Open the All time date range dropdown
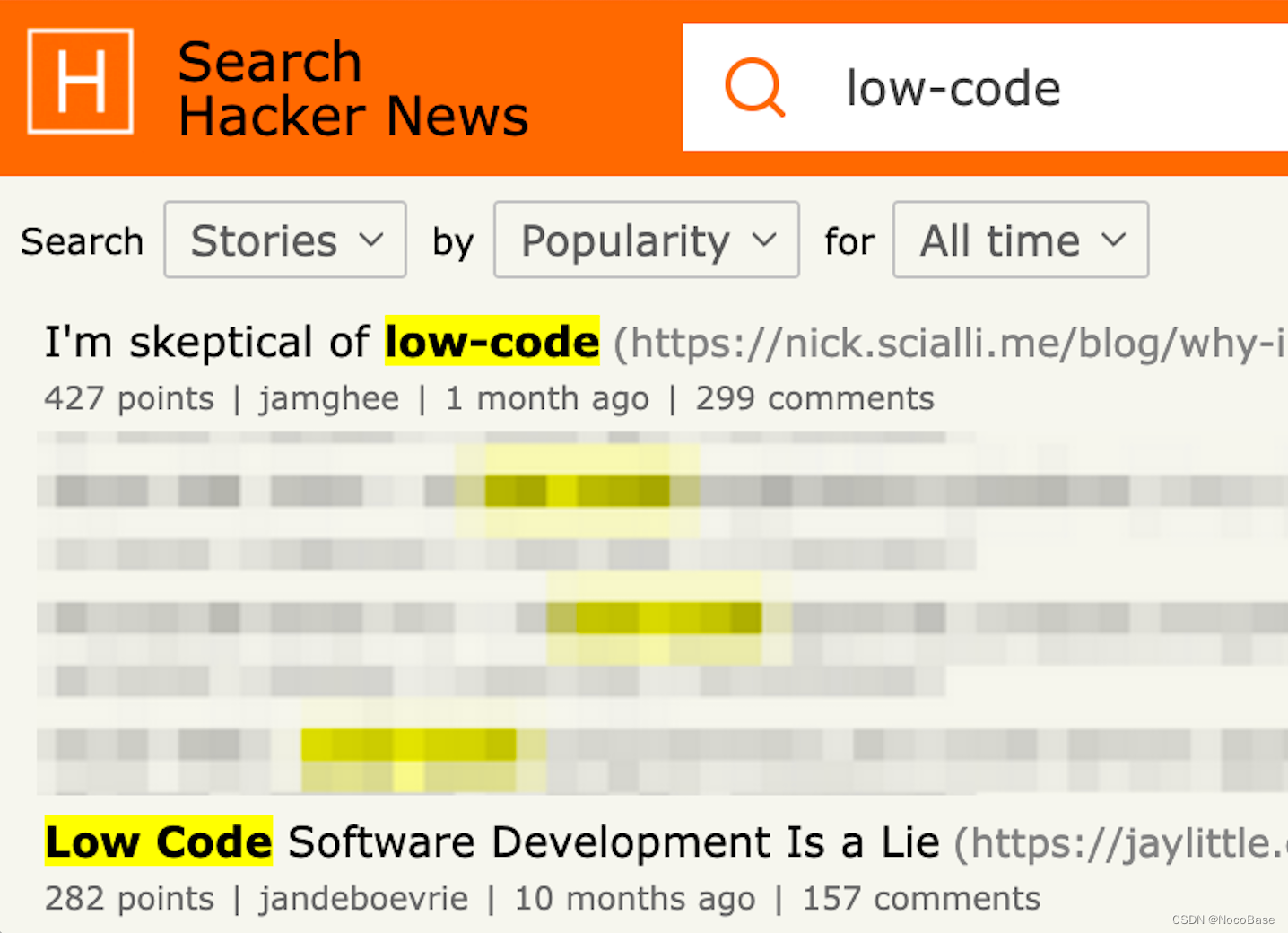The width and height of the screenshot is (1288, 933). [x=1019, y=240]
